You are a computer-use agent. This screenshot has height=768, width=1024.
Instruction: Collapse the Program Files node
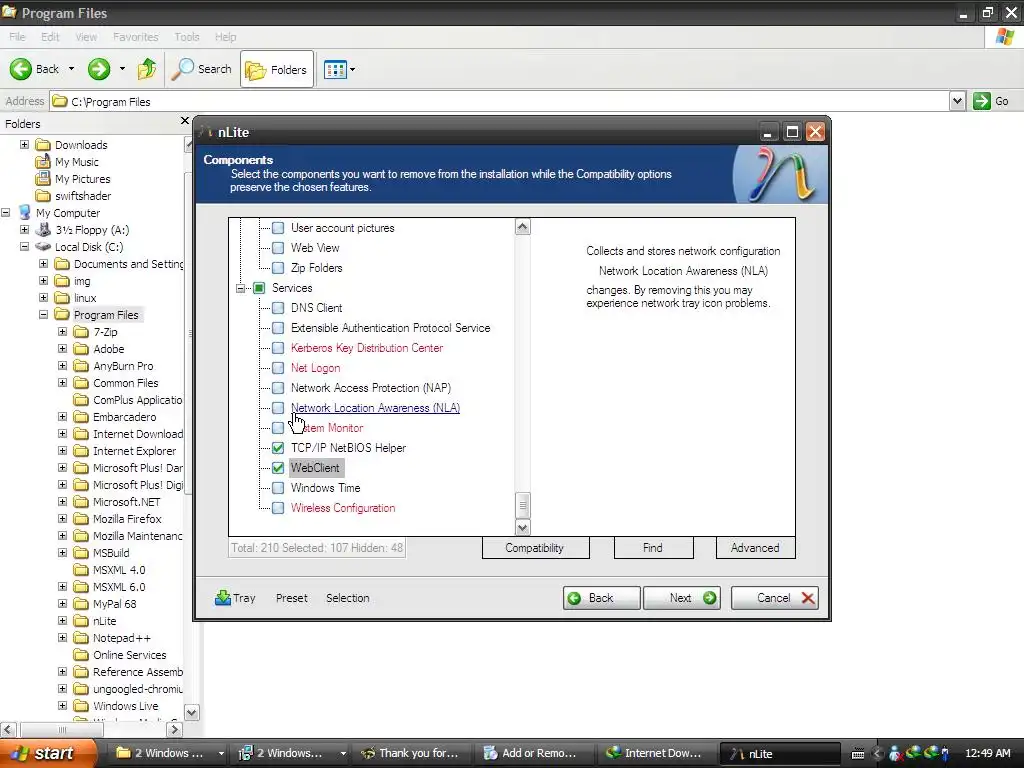coord(43,314)
